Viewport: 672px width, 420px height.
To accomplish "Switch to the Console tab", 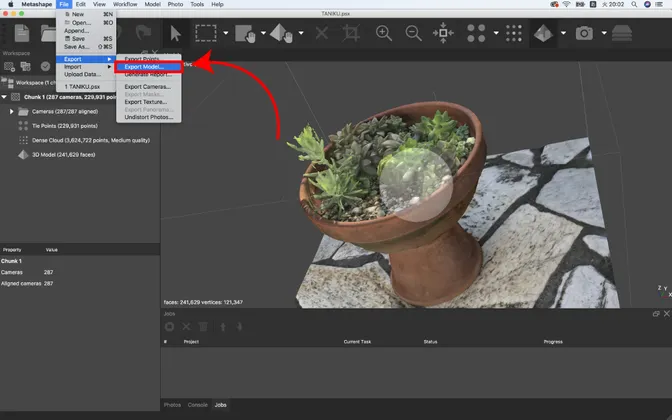I will click(198, 404).
